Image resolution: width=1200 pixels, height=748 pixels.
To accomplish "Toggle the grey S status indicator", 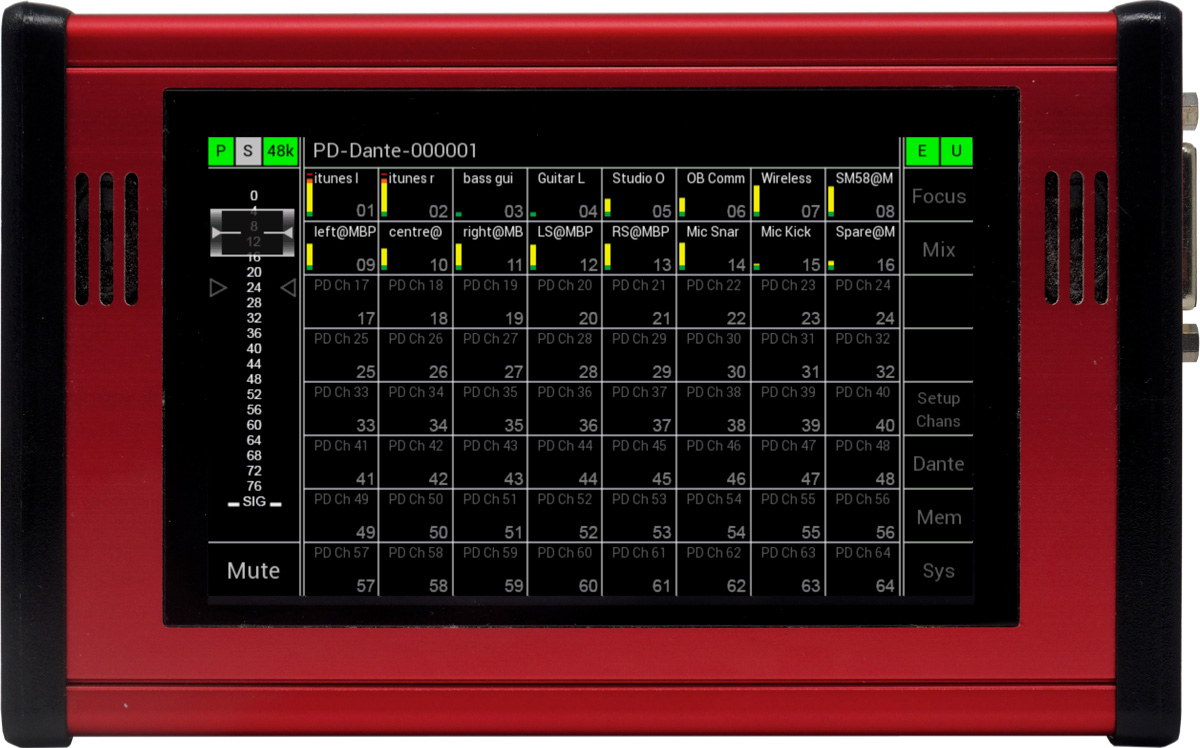I will pos(249,152).
